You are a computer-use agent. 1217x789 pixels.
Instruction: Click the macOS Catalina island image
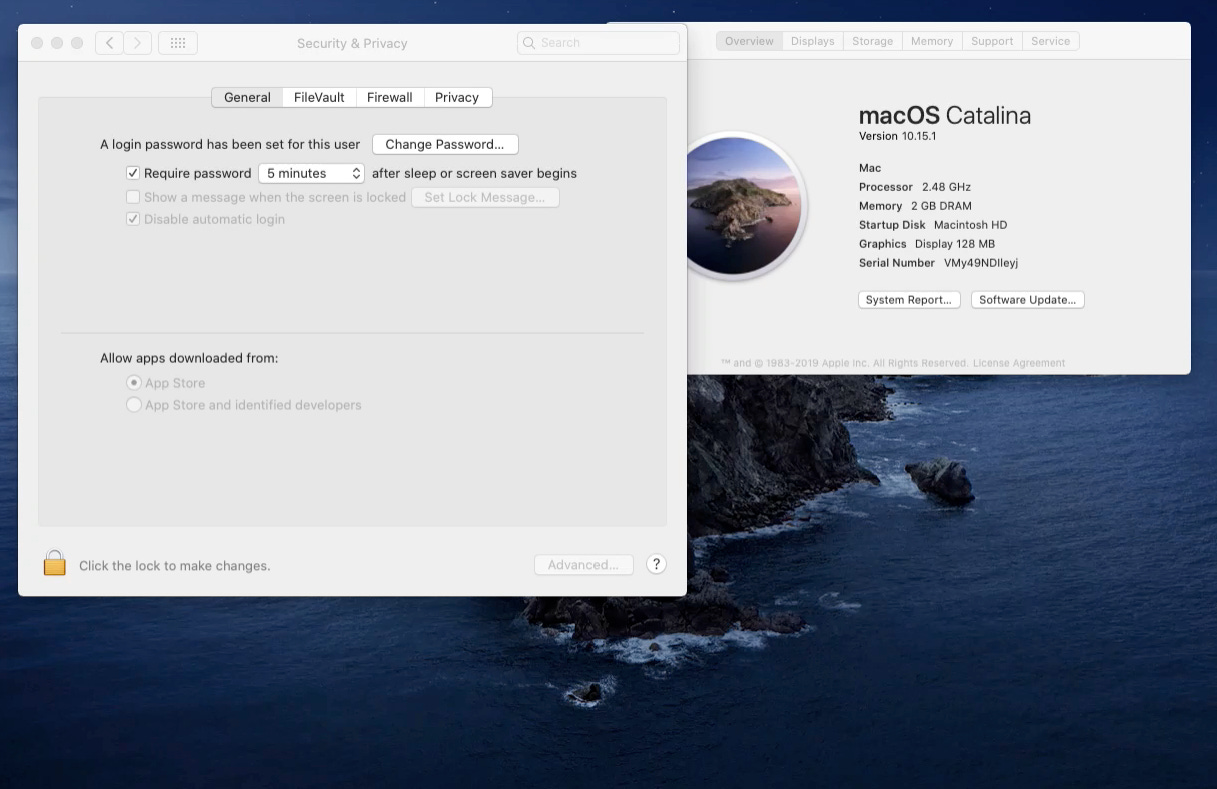745,206
